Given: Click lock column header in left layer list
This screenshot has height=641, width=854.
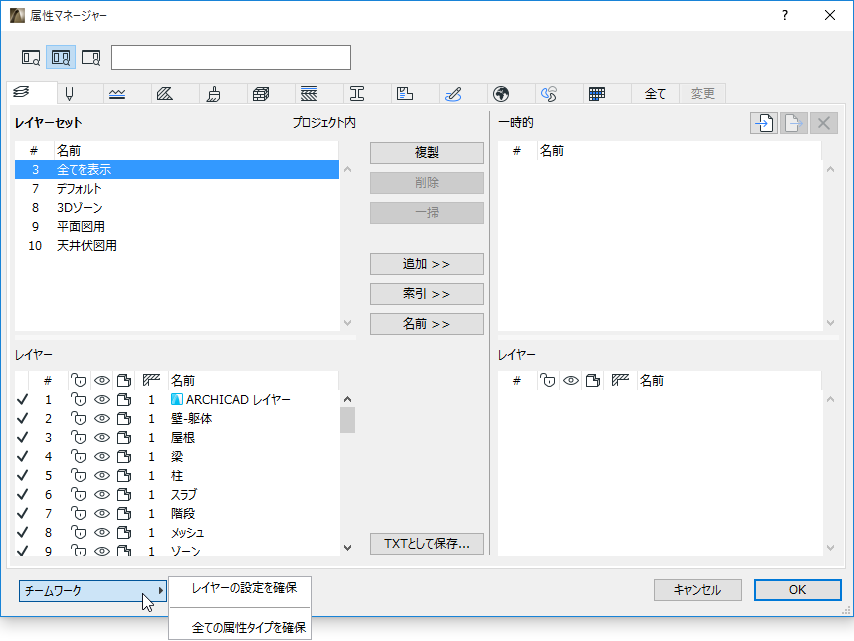Looking at the screenshot, I should click(x=79, y=381).
